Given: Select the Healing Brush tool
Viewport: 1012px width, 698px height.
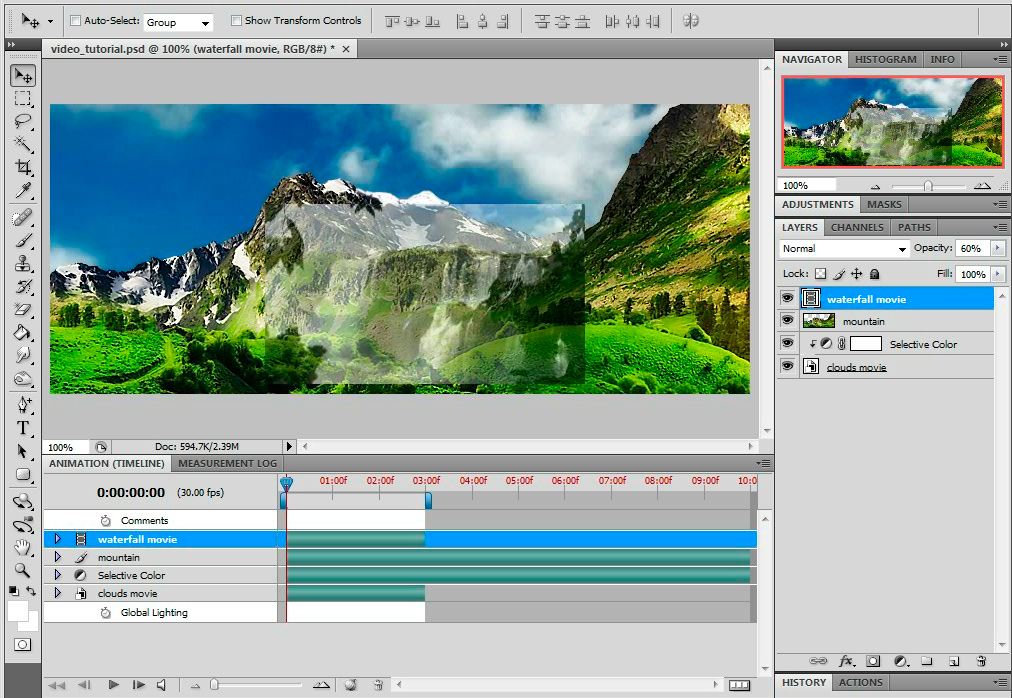Looking at the screenshot, I should (x=23, y=218).
